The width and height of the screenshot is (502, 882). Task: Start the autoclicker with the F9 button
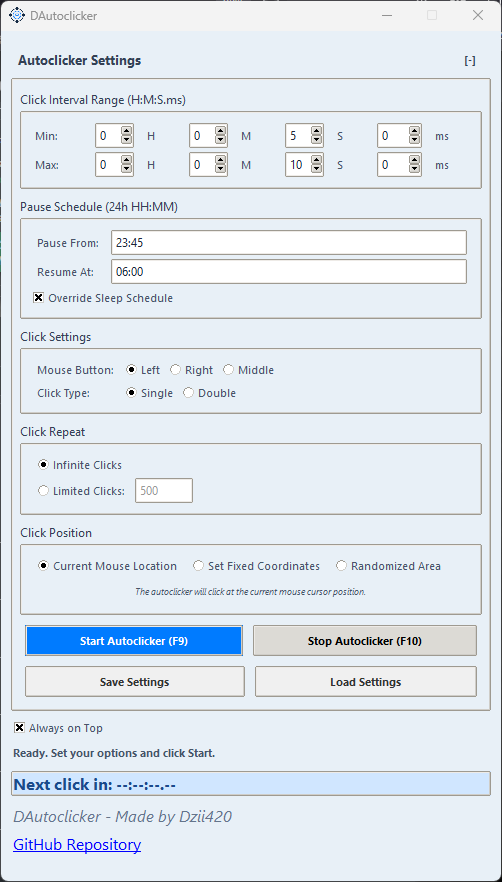(134, 641)
